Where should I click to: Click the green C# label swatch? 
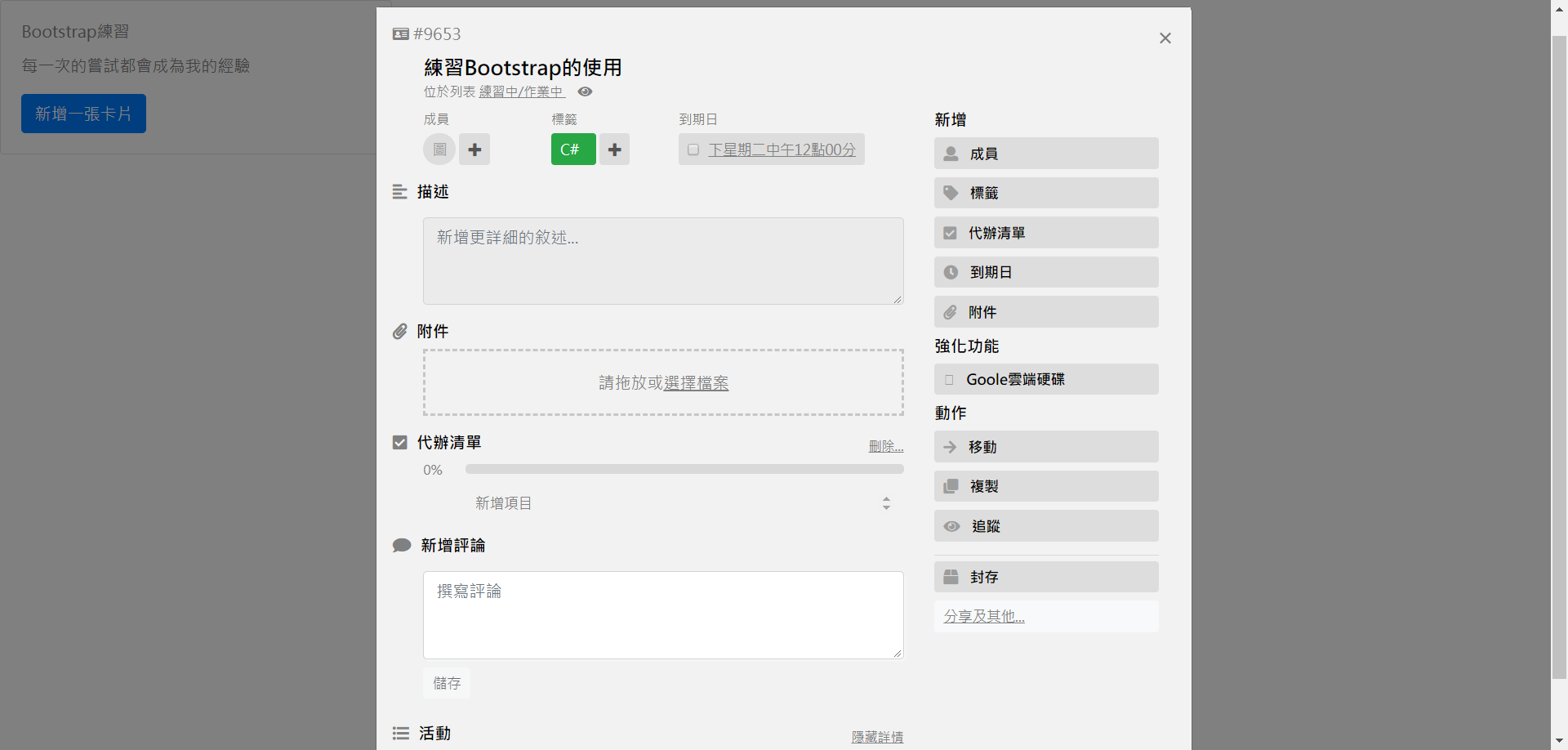click(x=572, y=150)
